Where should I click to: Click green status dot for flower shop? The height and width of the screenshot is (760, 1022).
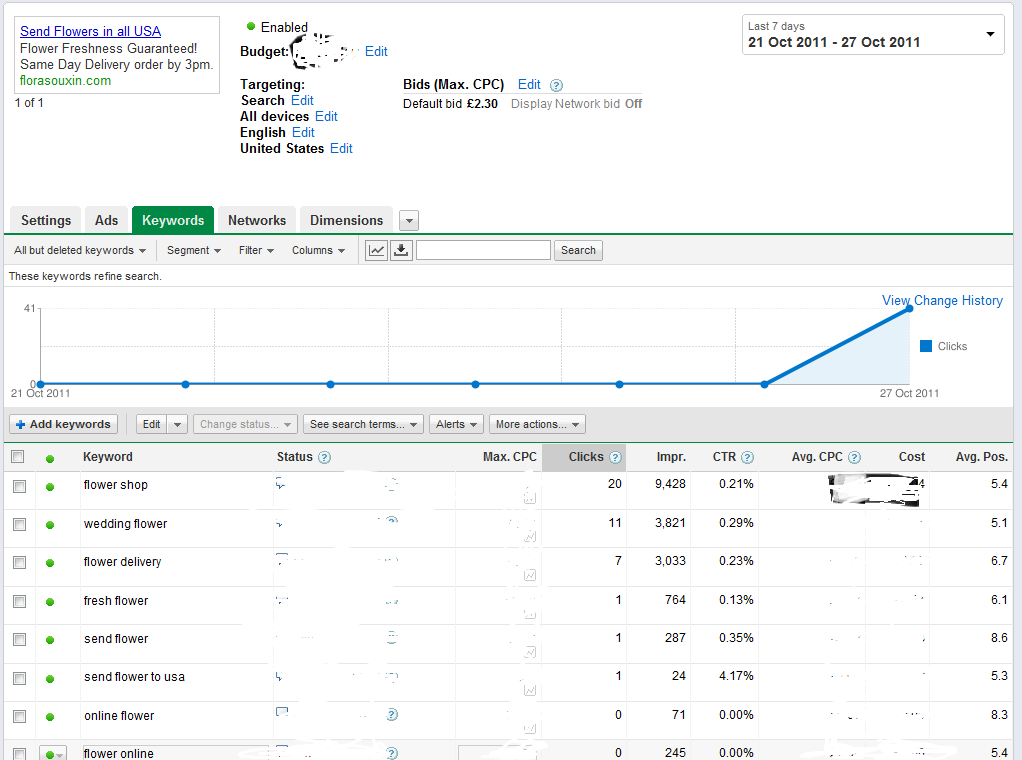pos(50,487)
